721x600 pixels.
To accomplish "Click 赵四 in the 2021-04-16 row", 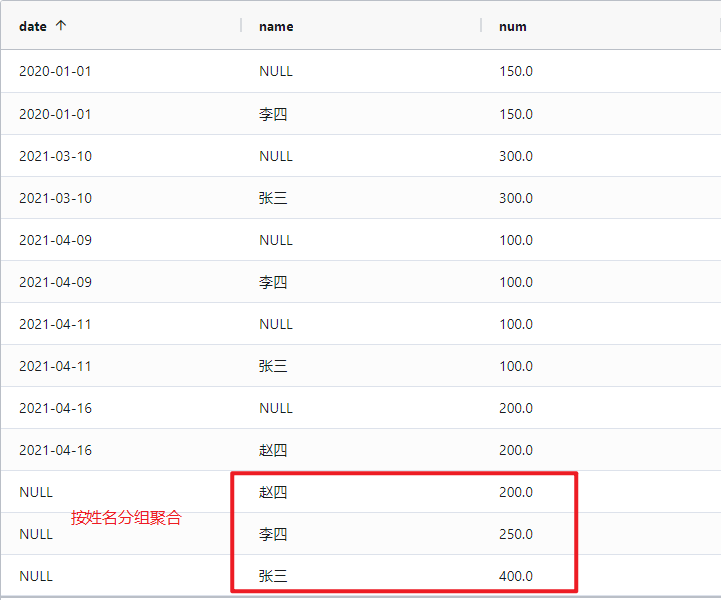I will [x=272, y=450].
